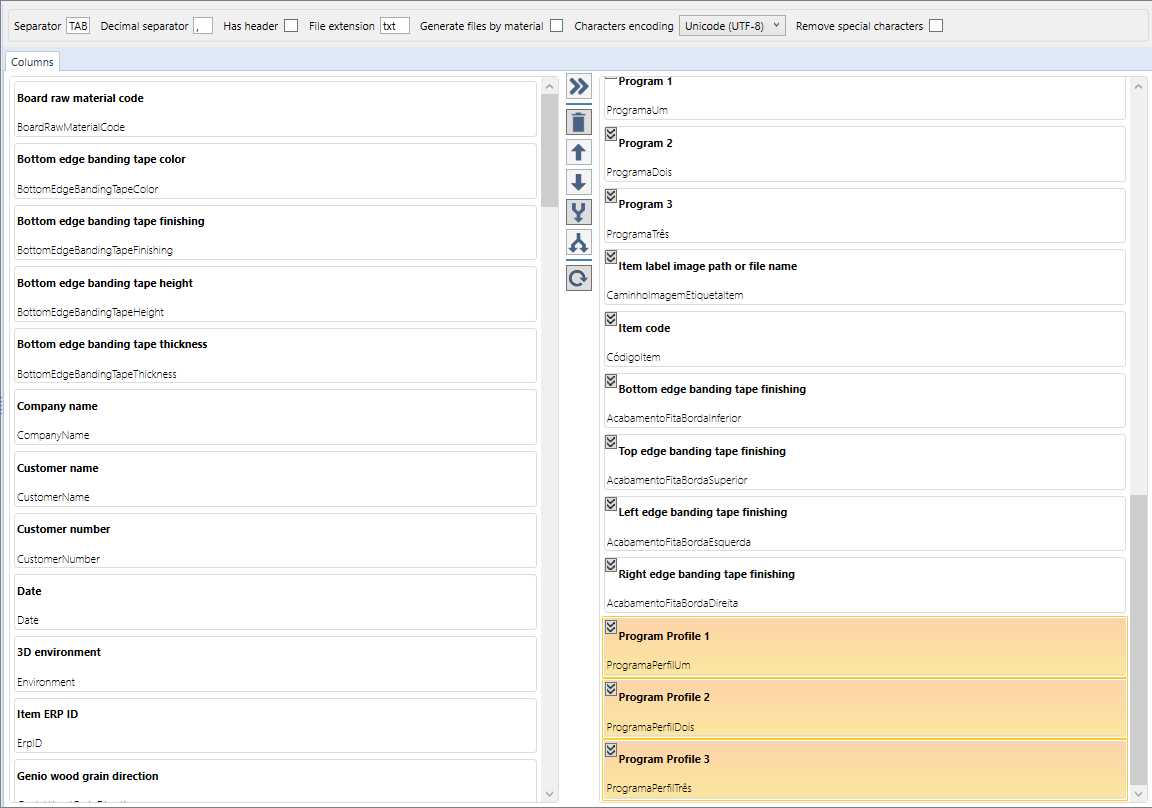The height and width of the screenshot is (808, 1152).
Task: Expand the Program Profile 1 entry
Action: pos(611,627)
